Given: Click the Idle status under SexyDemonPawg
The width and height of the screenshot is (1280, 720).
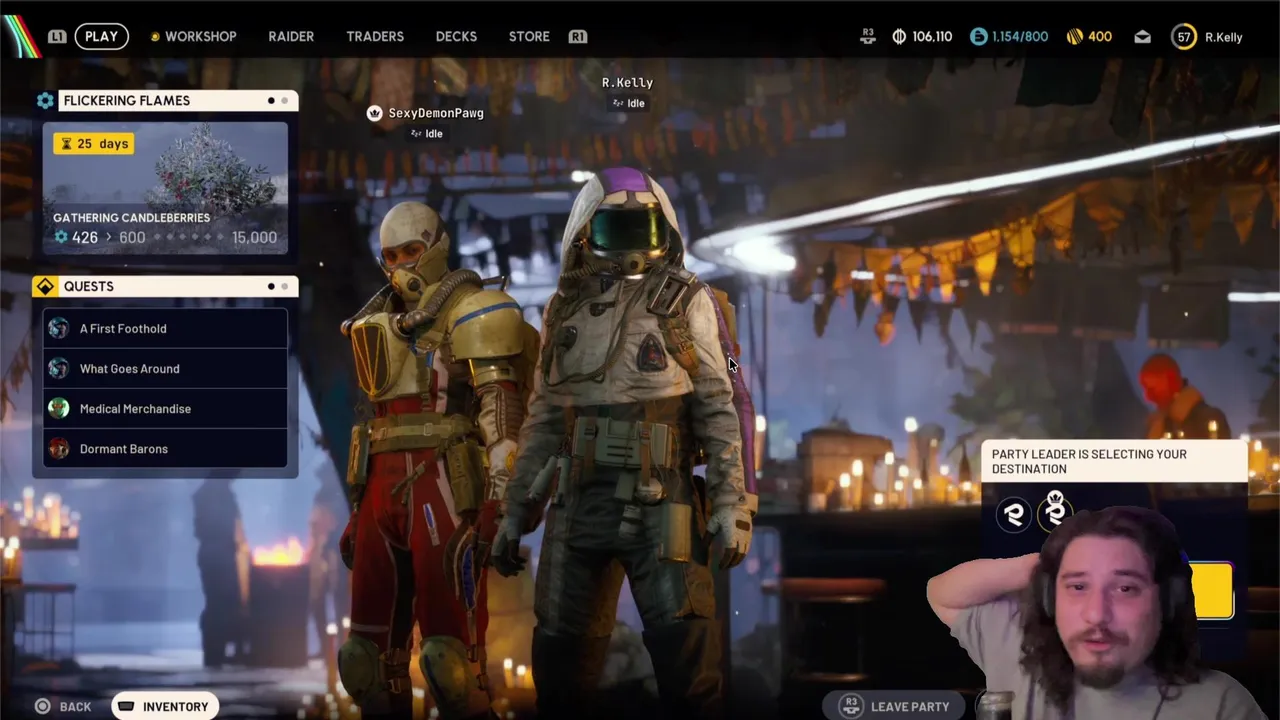Looking at the screenshot, I should [427, 134].
